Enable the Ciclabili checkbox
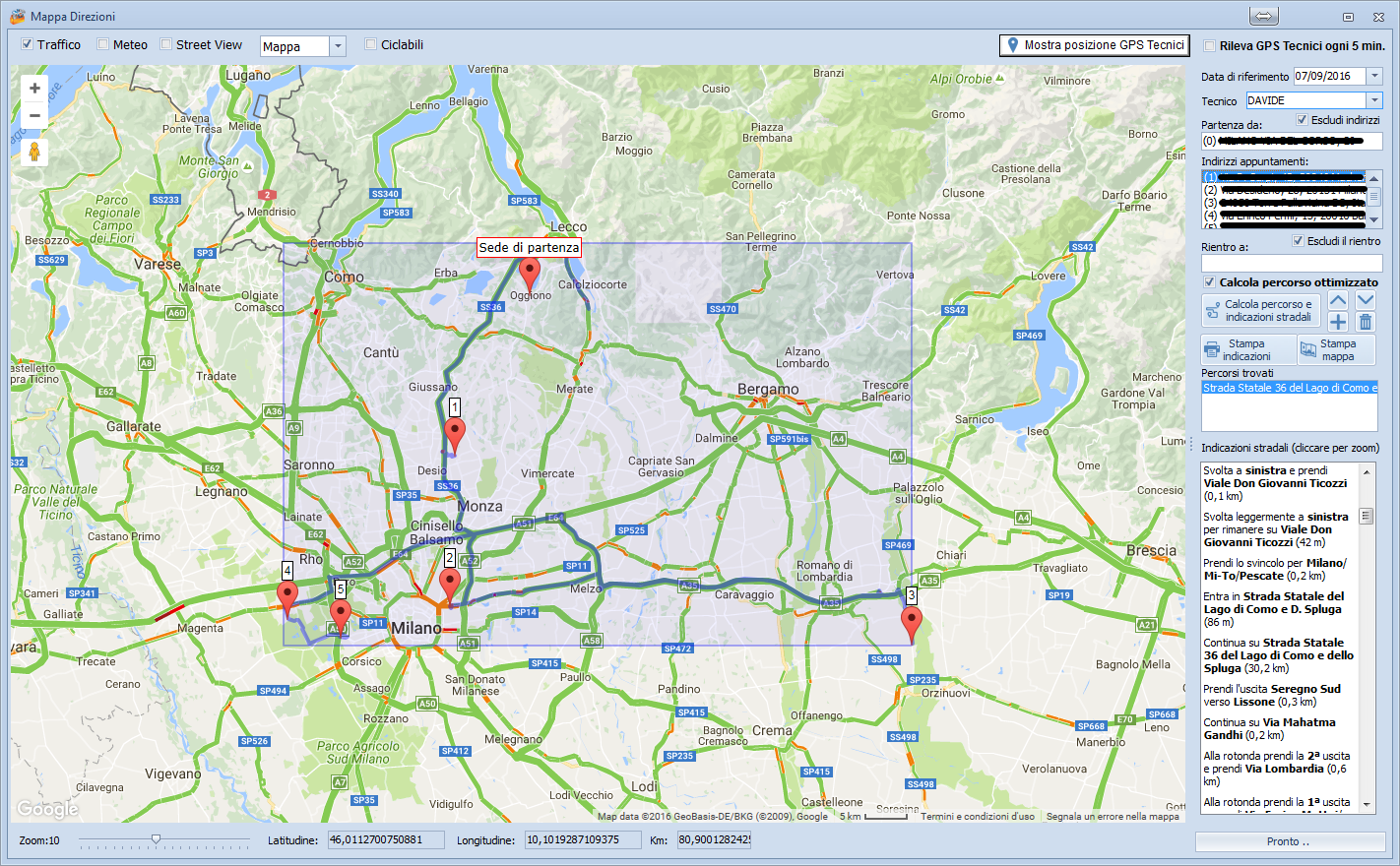This screenshot has width=1400, height=866. click(371, 44)
